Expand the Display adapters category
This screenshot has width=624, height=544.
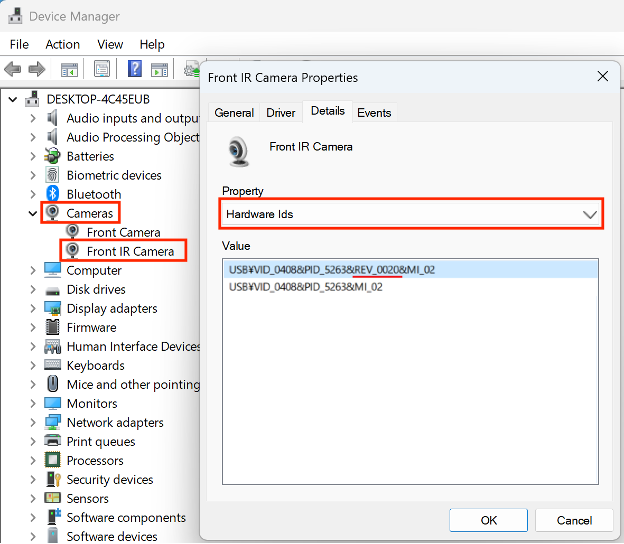[x=33, y=308]
